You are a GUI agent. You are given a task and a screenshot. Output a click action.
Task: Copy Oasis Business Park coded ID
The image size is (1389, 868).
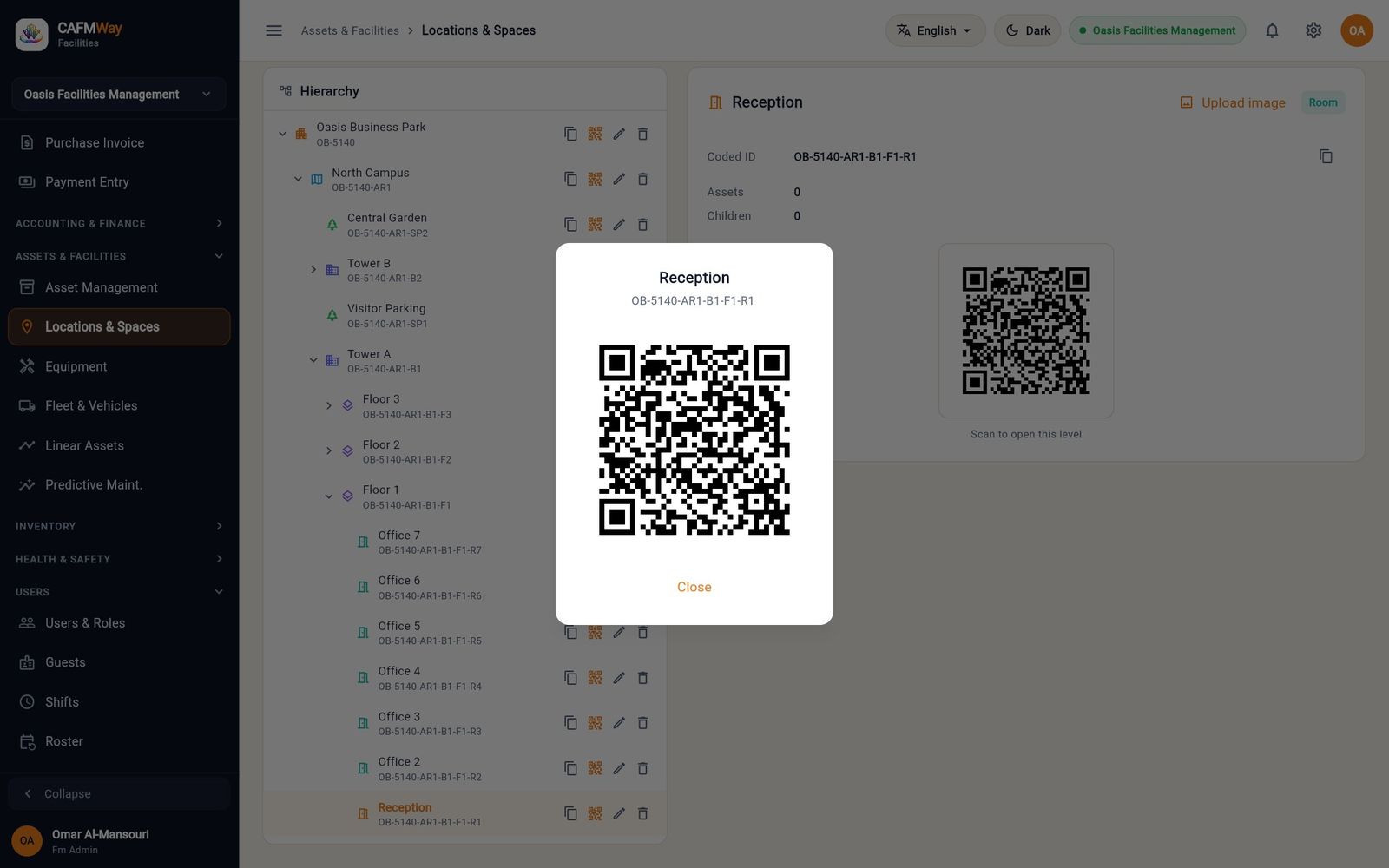point(570,134)
